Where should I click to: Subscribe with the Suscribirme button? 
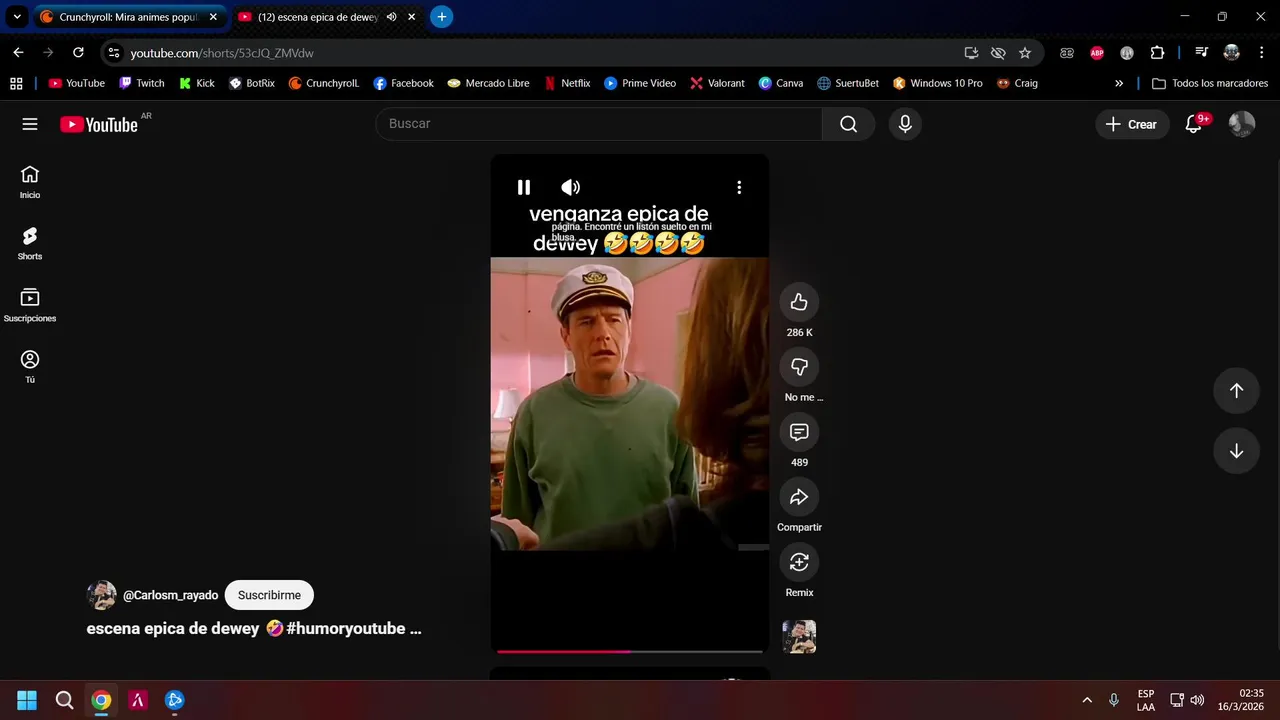[269, 595]
